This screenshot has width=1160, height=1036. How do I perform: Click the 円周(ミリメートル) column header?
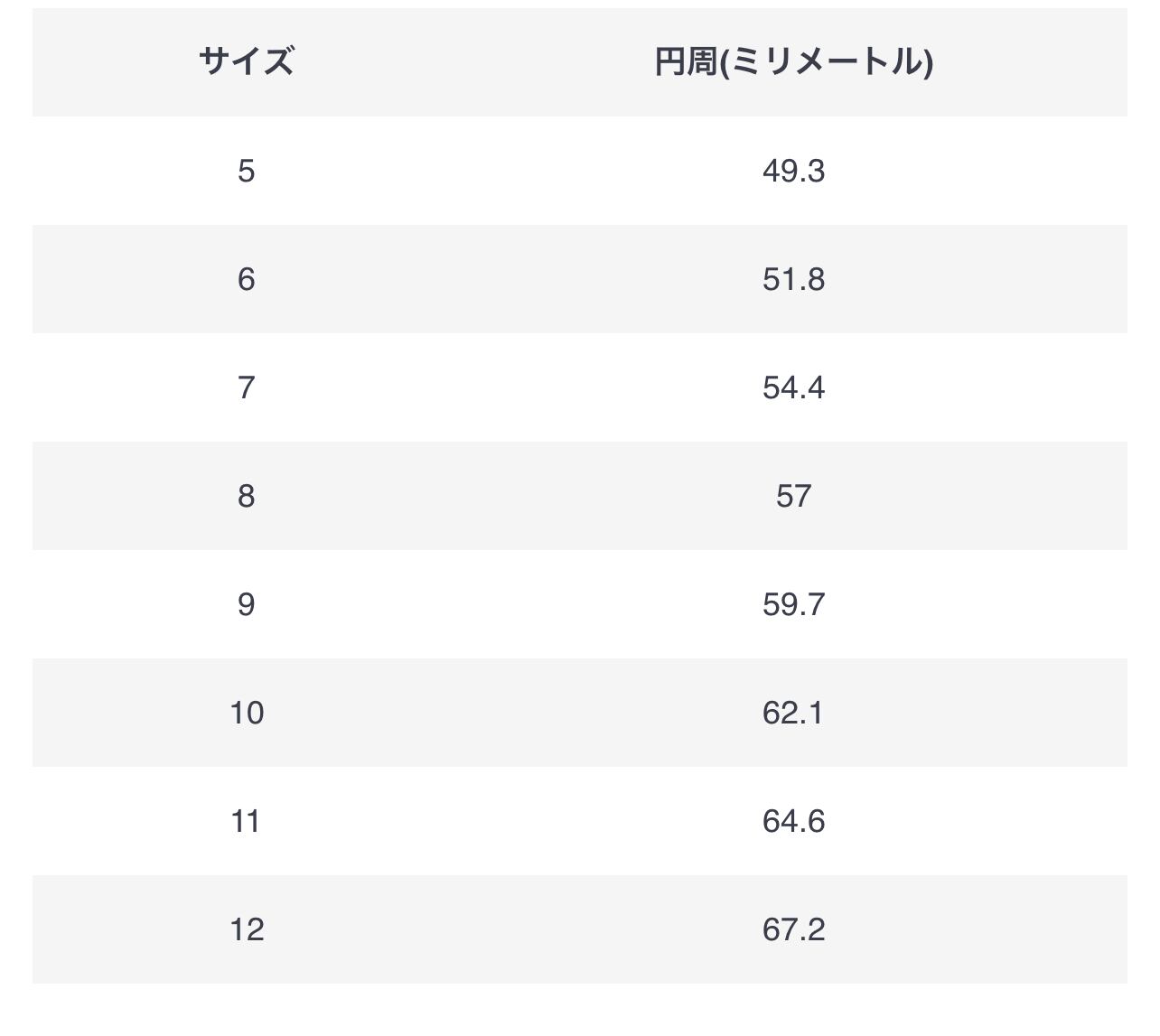[793, 62]
